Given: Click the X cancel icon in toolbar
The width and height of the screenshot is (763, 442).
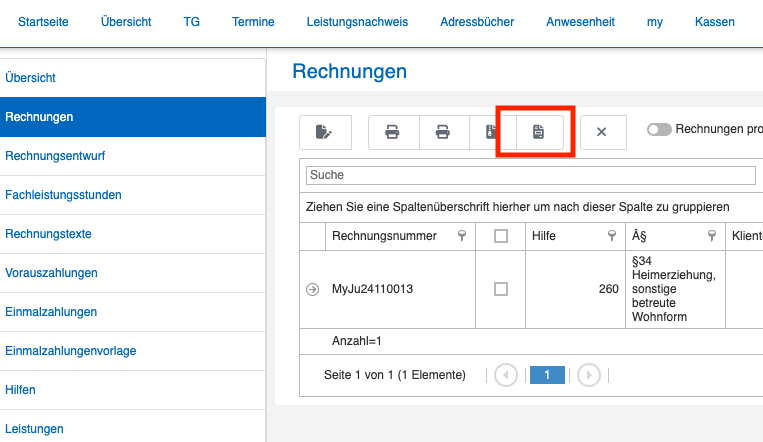Looking at the screenshot, I should click(x=602, y=132).
